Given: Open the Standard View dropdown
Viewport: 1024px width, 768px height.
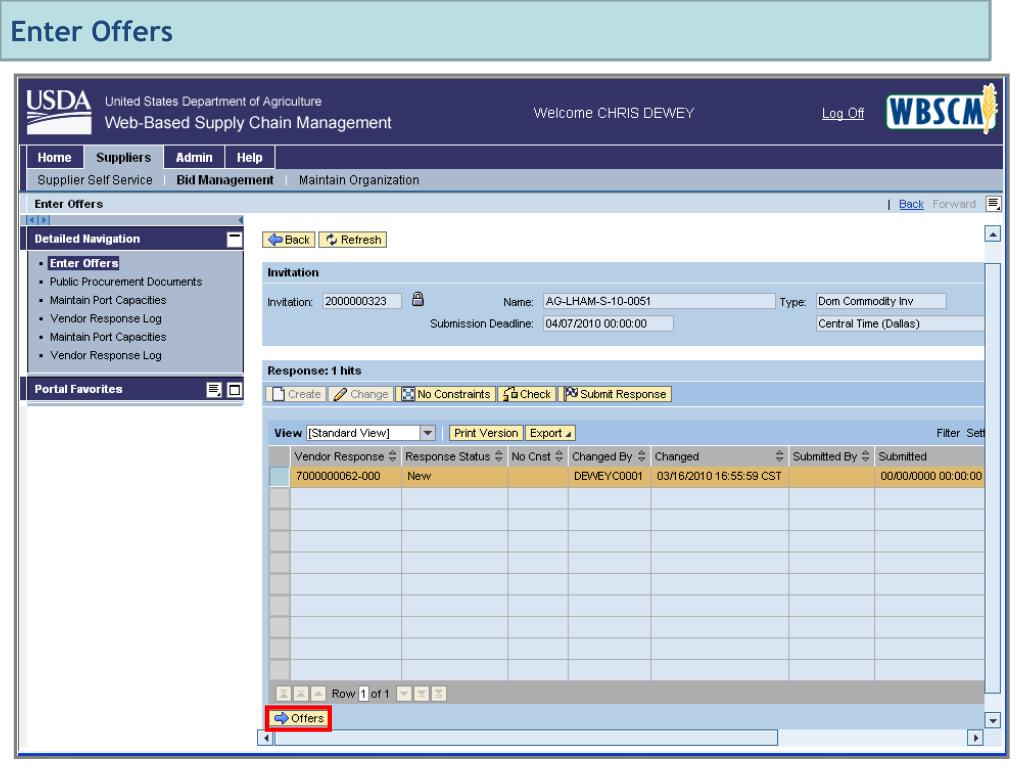Looking at the screenshot, I should pos(428,433).
